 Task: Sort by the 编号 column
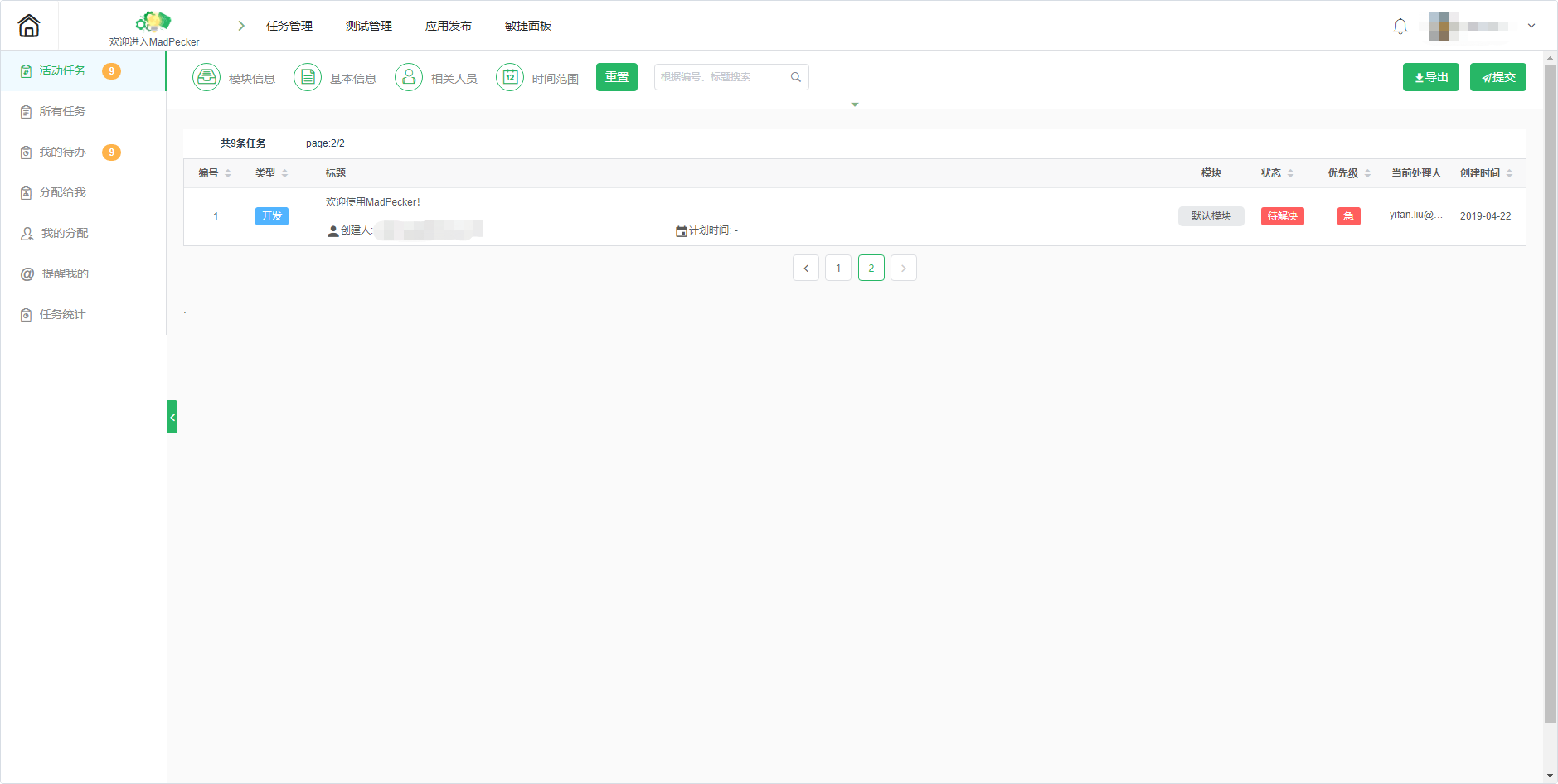click(228, 173)
